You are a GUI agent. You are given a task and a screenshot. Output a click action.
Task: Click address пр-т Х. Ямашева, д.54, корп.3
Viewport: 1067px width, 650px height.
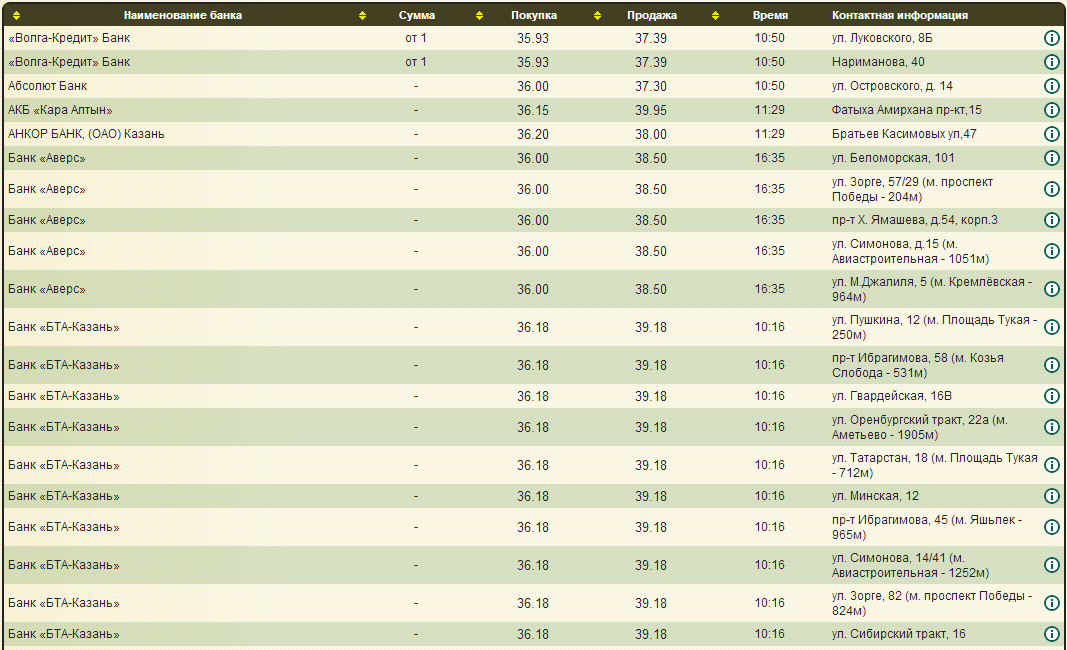pyautogui.click(x=915, y=220)
